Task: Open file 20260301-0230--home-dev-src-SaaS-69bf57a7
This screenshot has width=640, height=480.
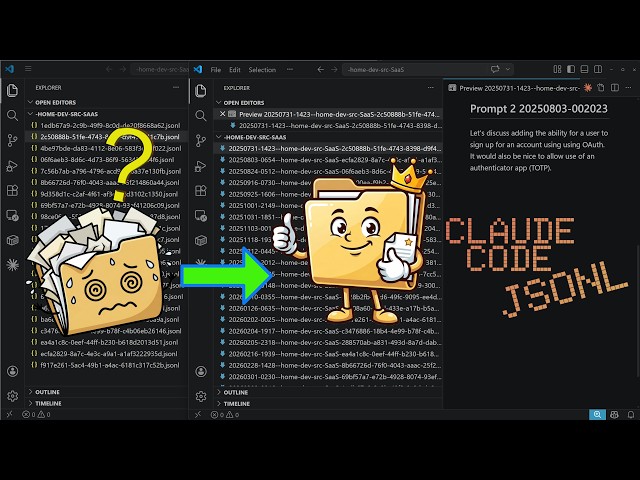Action: (x=329, y=377)
